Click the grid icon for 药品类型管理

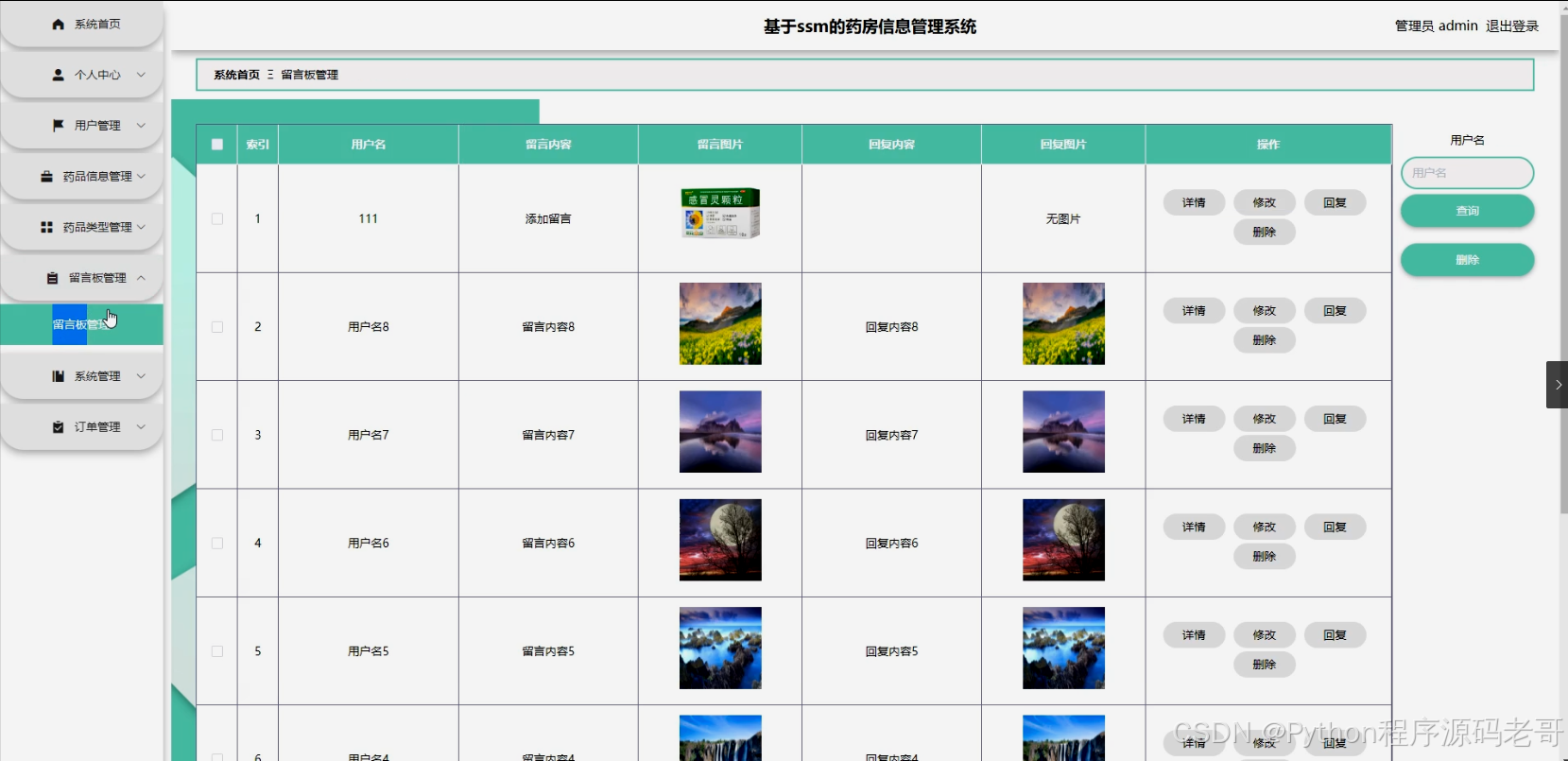pos(46,227)
